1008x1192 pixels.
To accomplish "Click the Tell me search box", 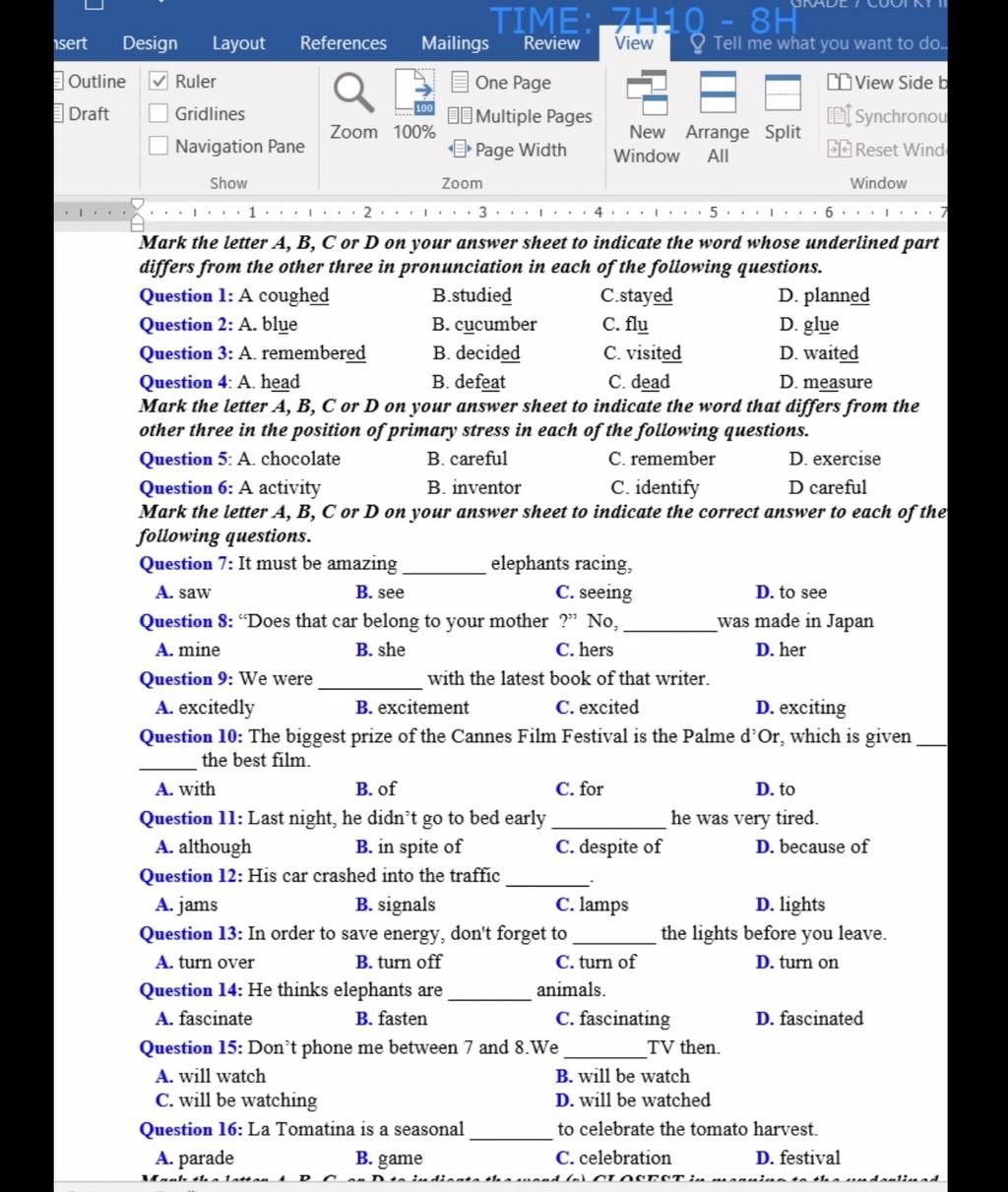I will (x=817, y=43).
